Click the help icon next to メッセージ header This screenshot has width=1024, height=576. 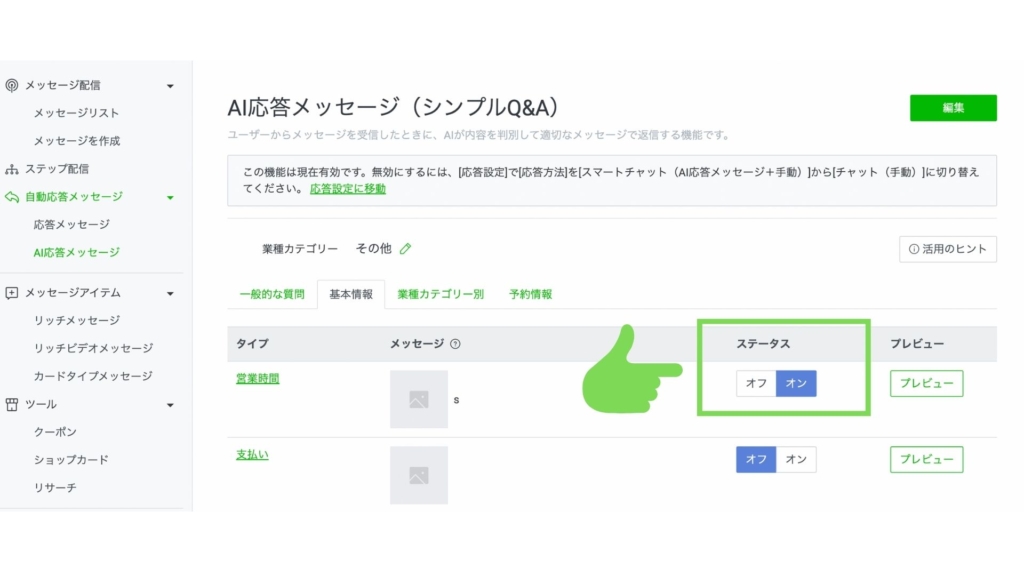[x=455, y=344]
